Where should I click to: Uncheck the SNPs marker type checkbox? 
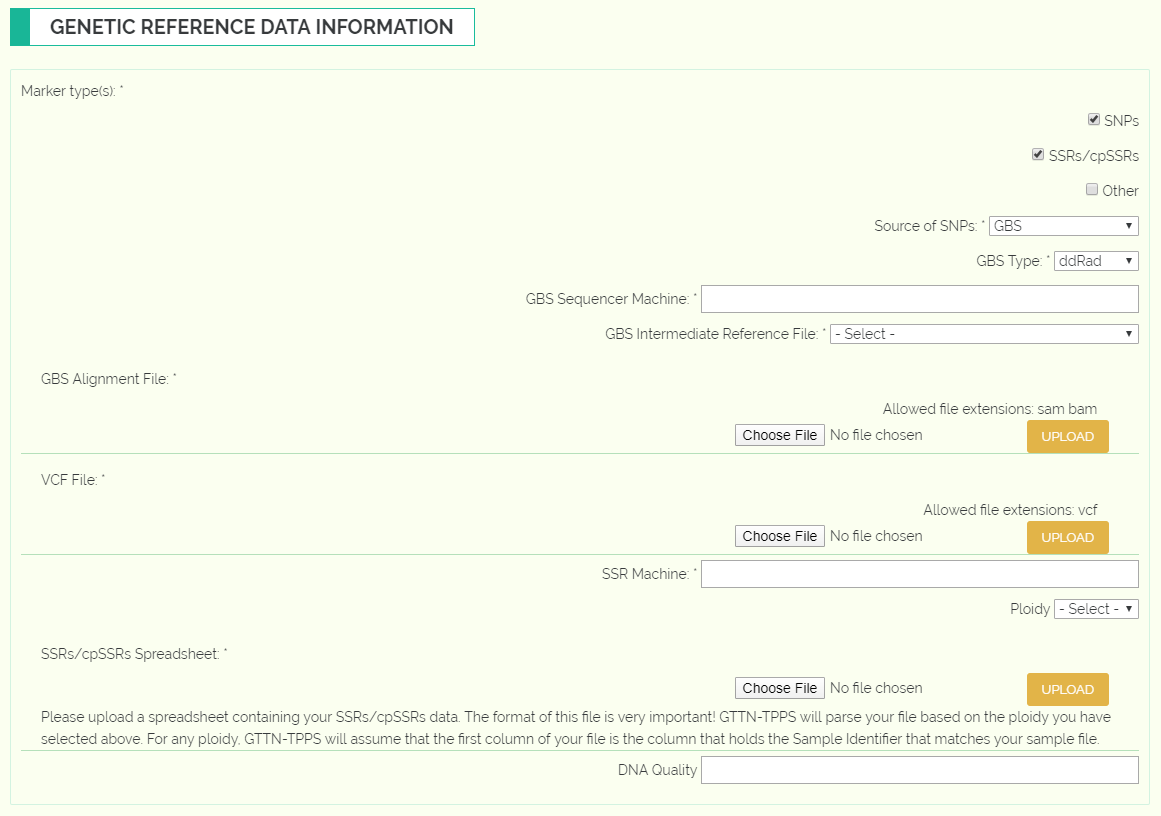tap(1094, 119)
